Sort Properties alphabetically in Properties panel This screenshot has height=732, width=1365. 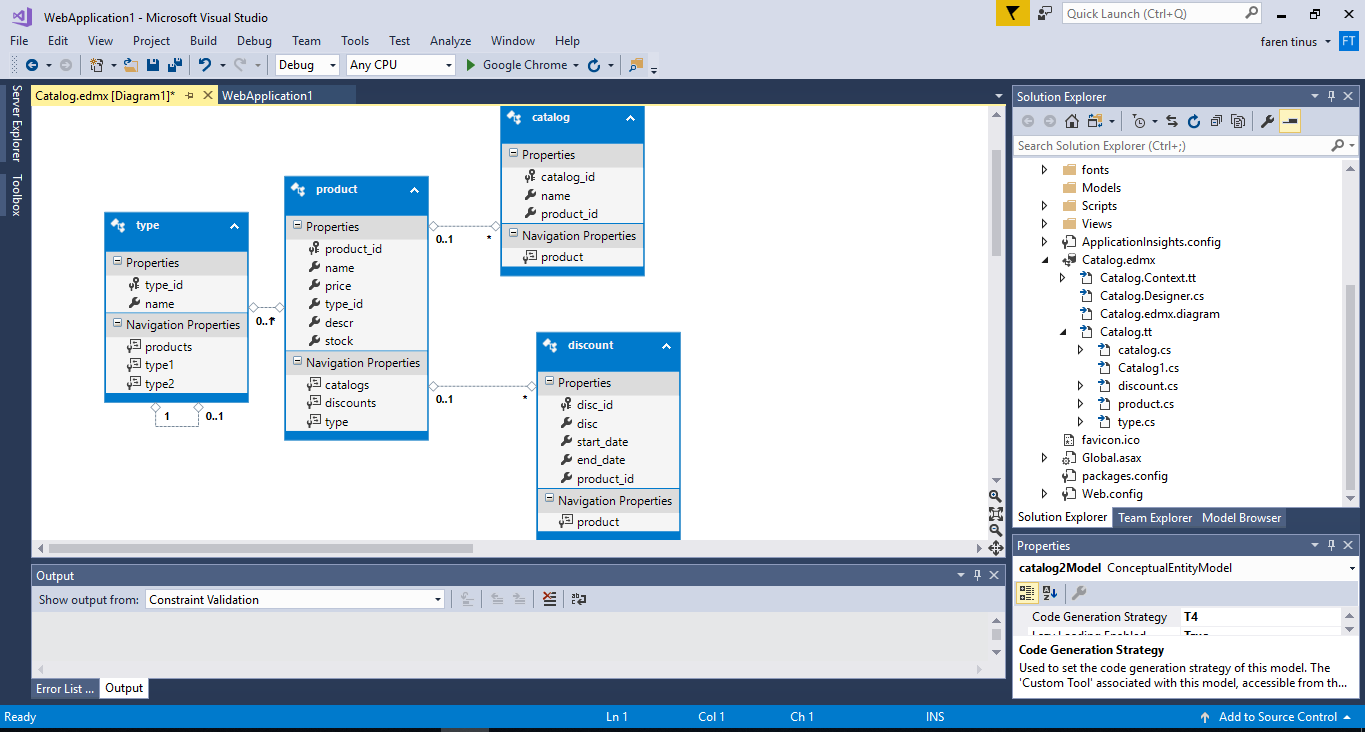[x=1048, y=592]
